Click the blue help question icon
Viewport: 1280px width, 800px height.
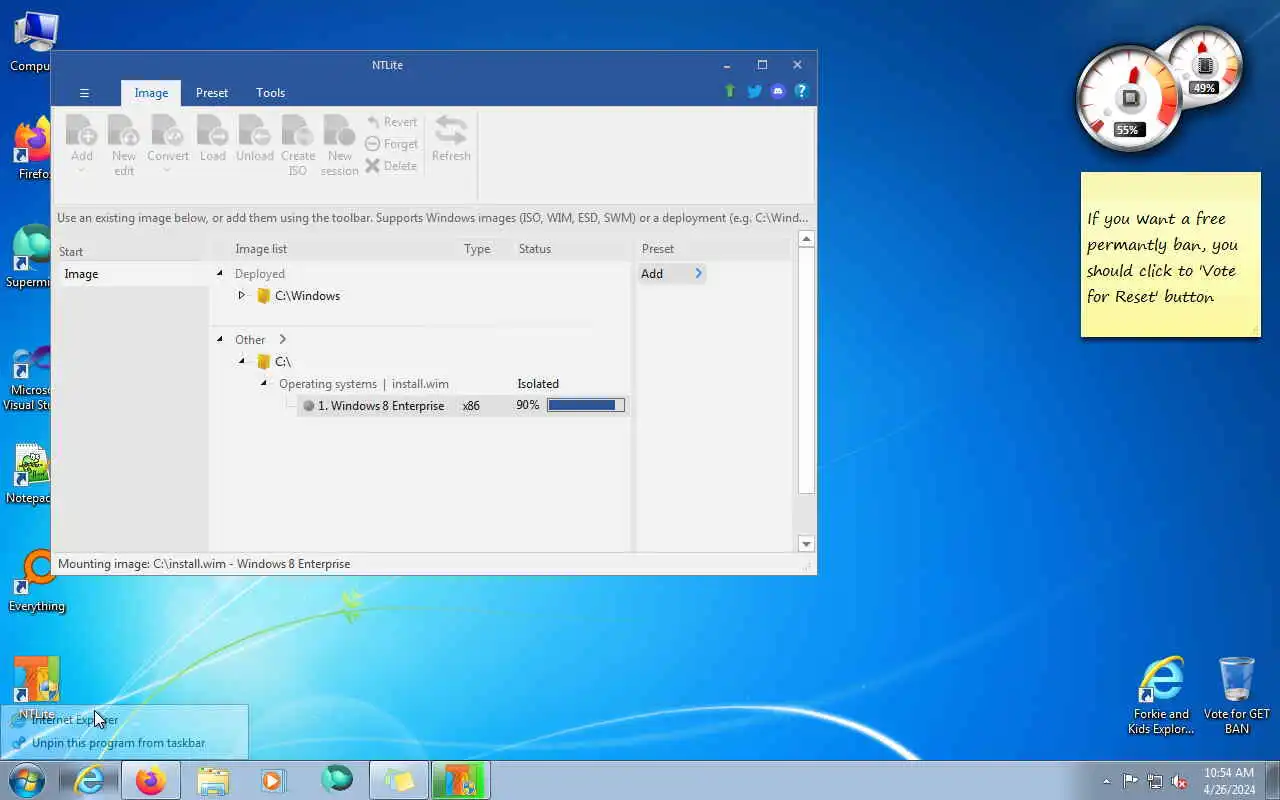[801, 91]
